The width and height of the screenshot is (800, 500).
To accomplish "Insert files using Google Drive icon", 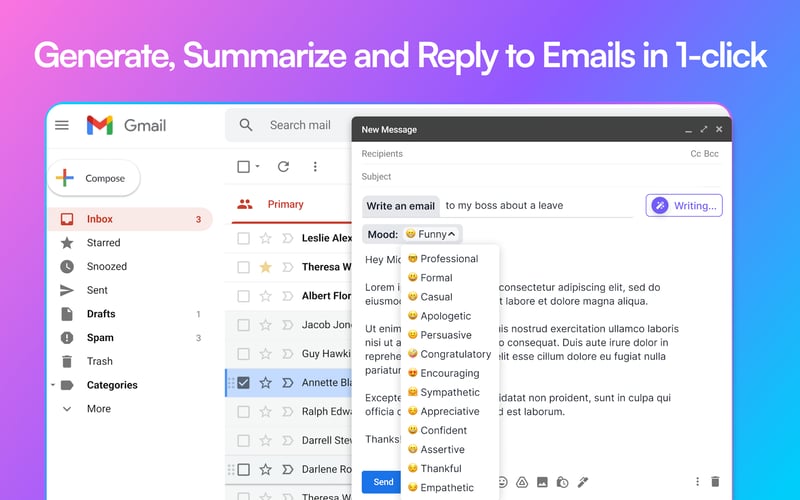I will coord(522,482).
